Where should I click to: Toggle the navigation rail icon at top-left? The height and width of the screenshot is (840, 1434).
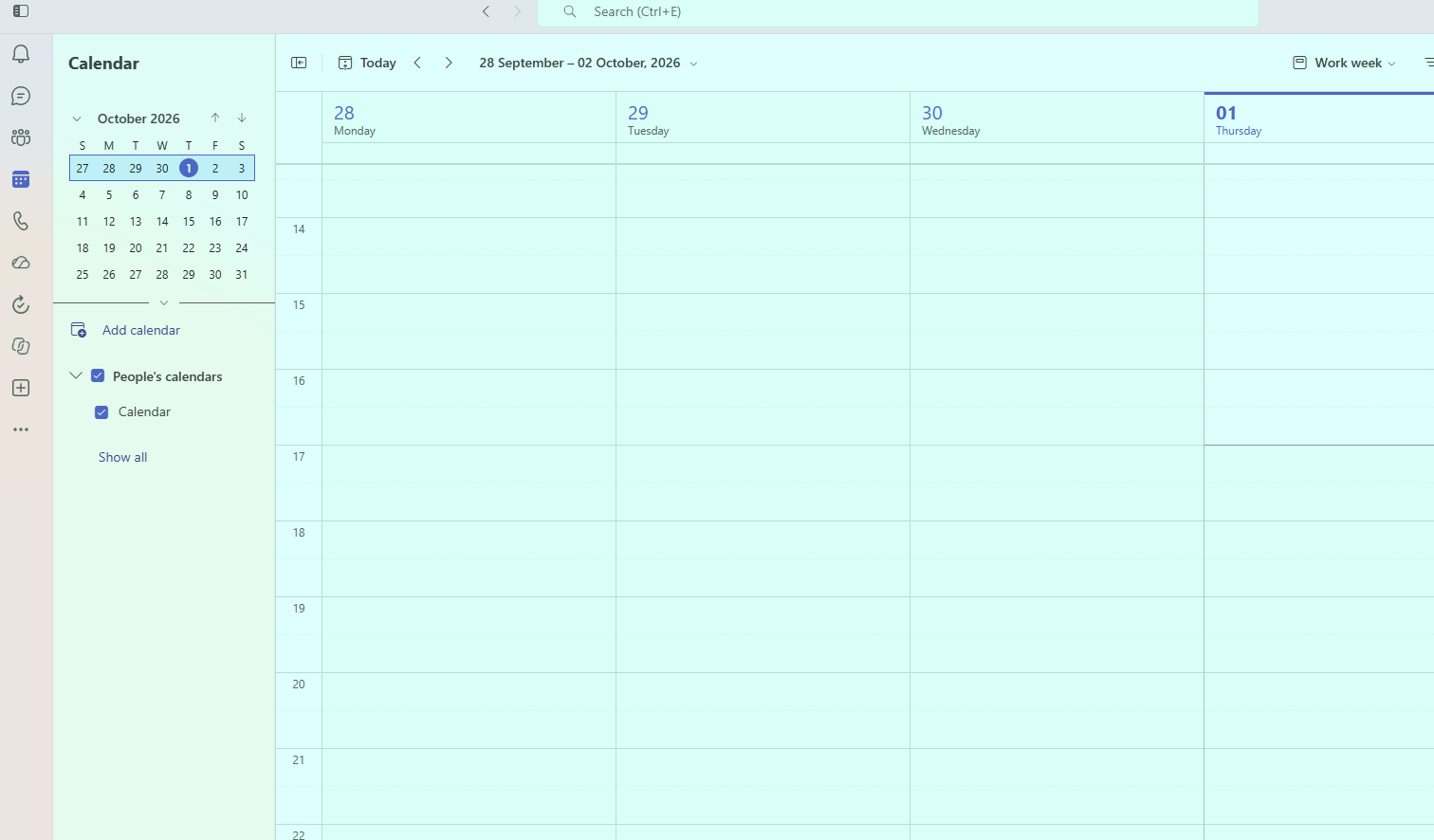coord(21,11)
